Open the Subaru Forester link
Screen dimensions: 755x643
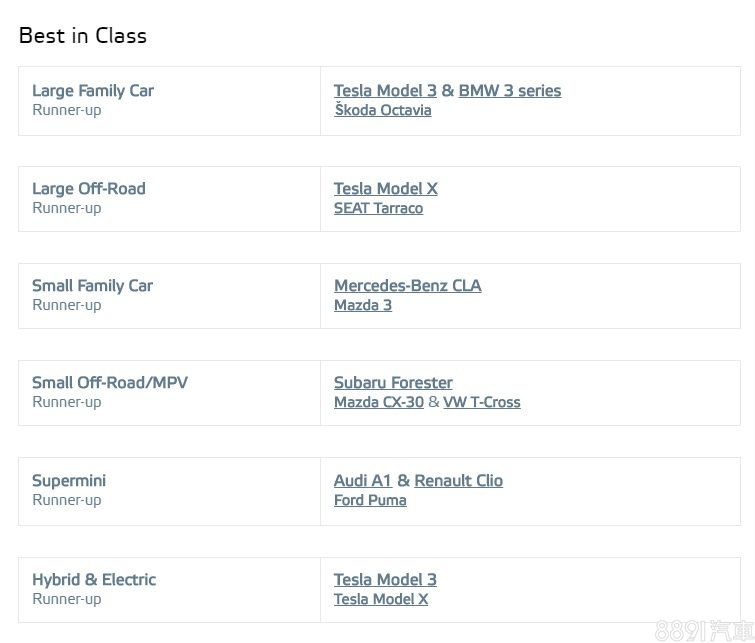393,383
